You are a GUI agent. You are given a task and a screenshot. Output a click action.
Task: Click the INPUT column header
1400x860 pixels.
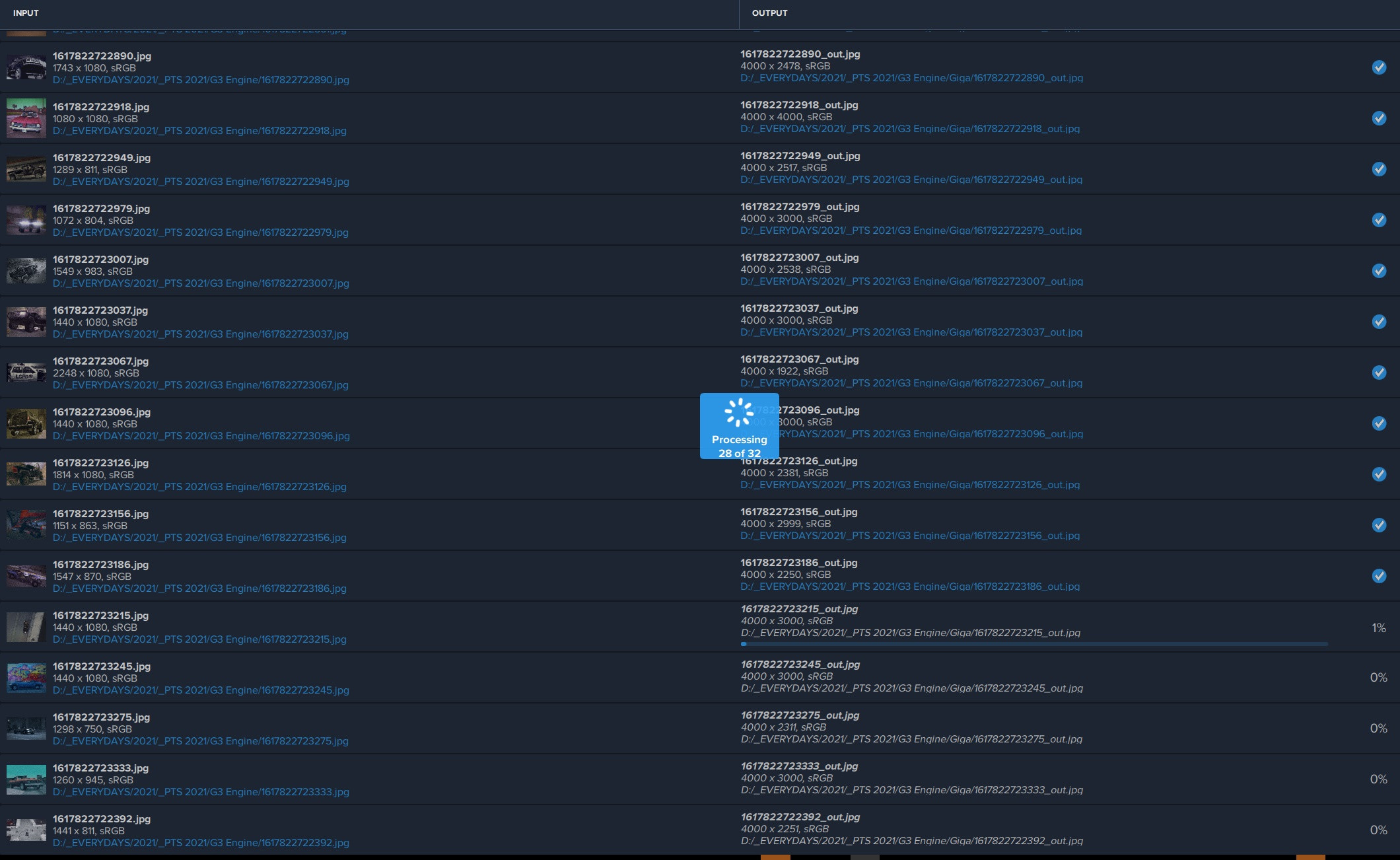pos(26,13)
